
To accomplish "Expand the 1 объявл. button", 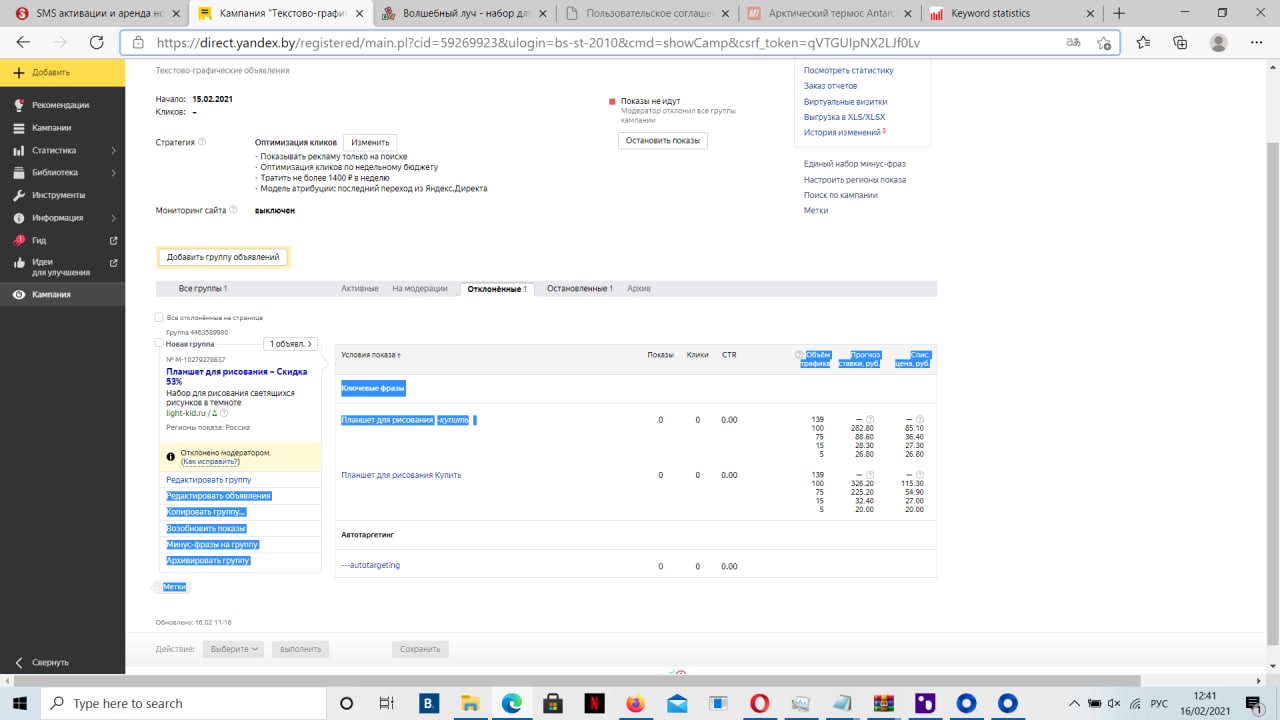I will 291,344.
